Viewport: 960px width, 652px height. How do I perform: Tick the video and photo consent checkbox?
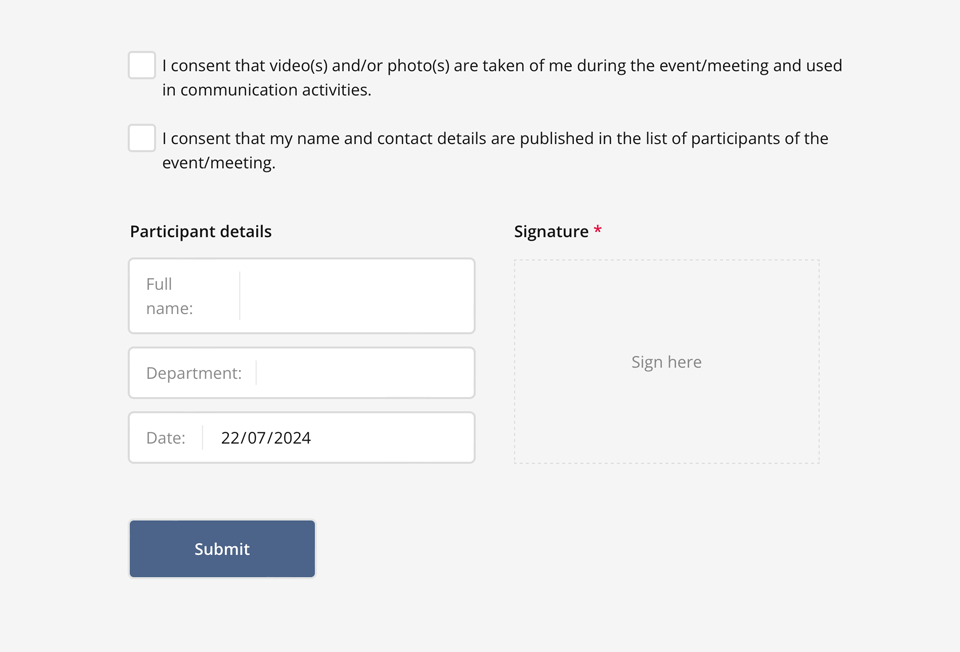coord(142,66)
